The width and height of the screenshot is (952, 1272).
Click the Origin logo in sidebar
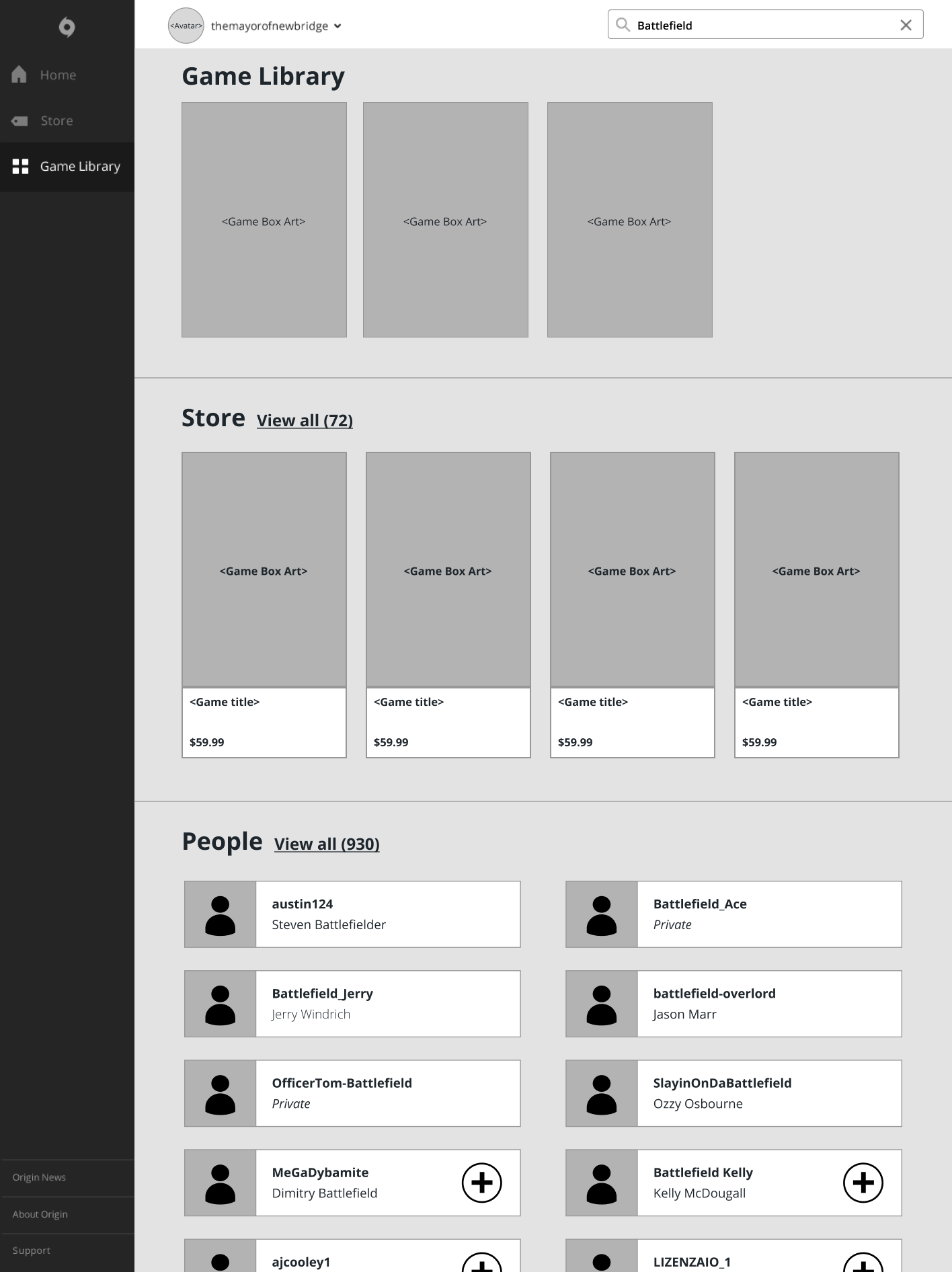tap(67, 27)
